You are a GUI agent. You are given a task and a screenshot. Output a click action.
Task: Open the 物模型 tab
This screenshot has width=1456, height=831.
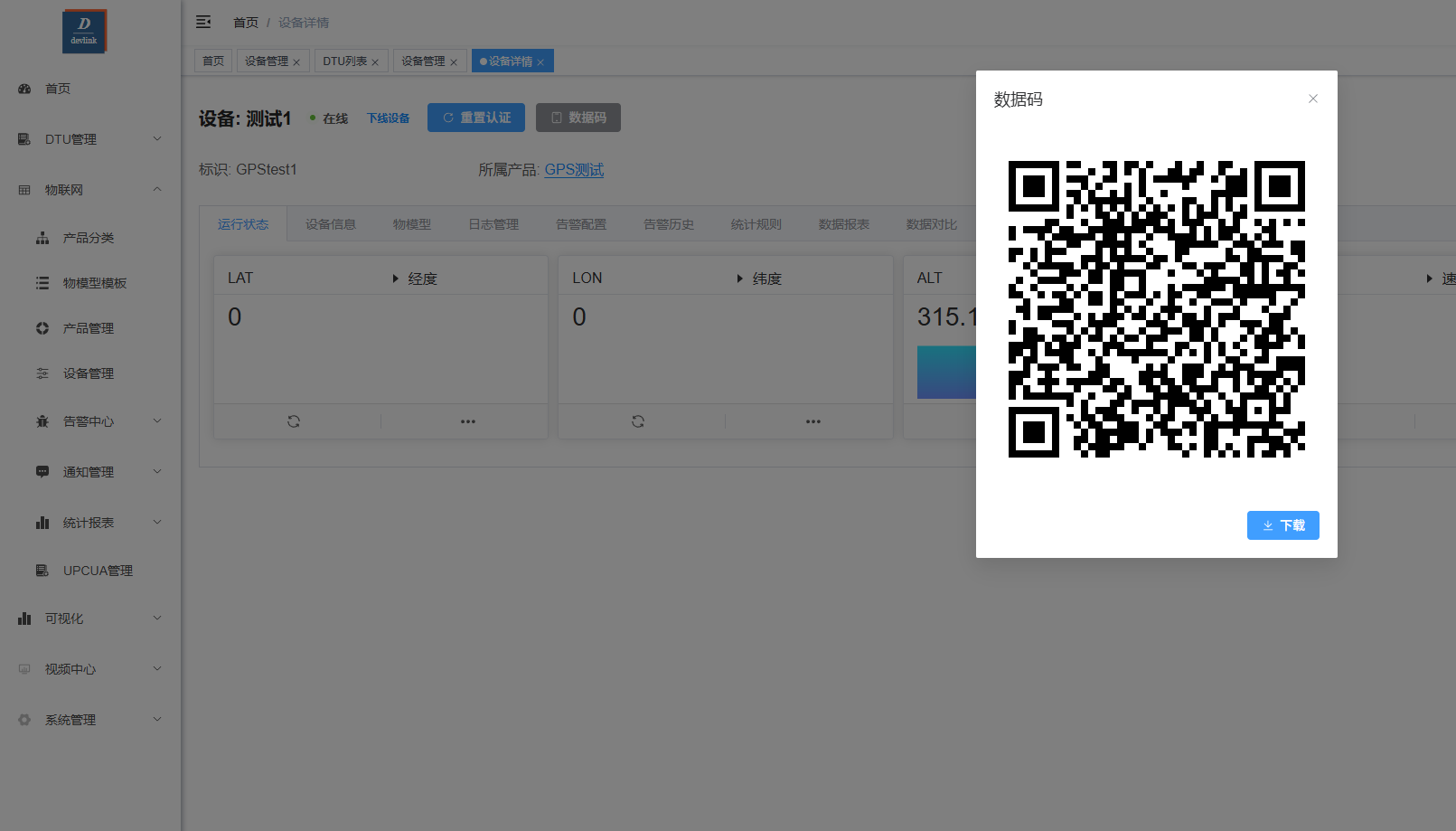pyautogui.click(x=412, y=224)
